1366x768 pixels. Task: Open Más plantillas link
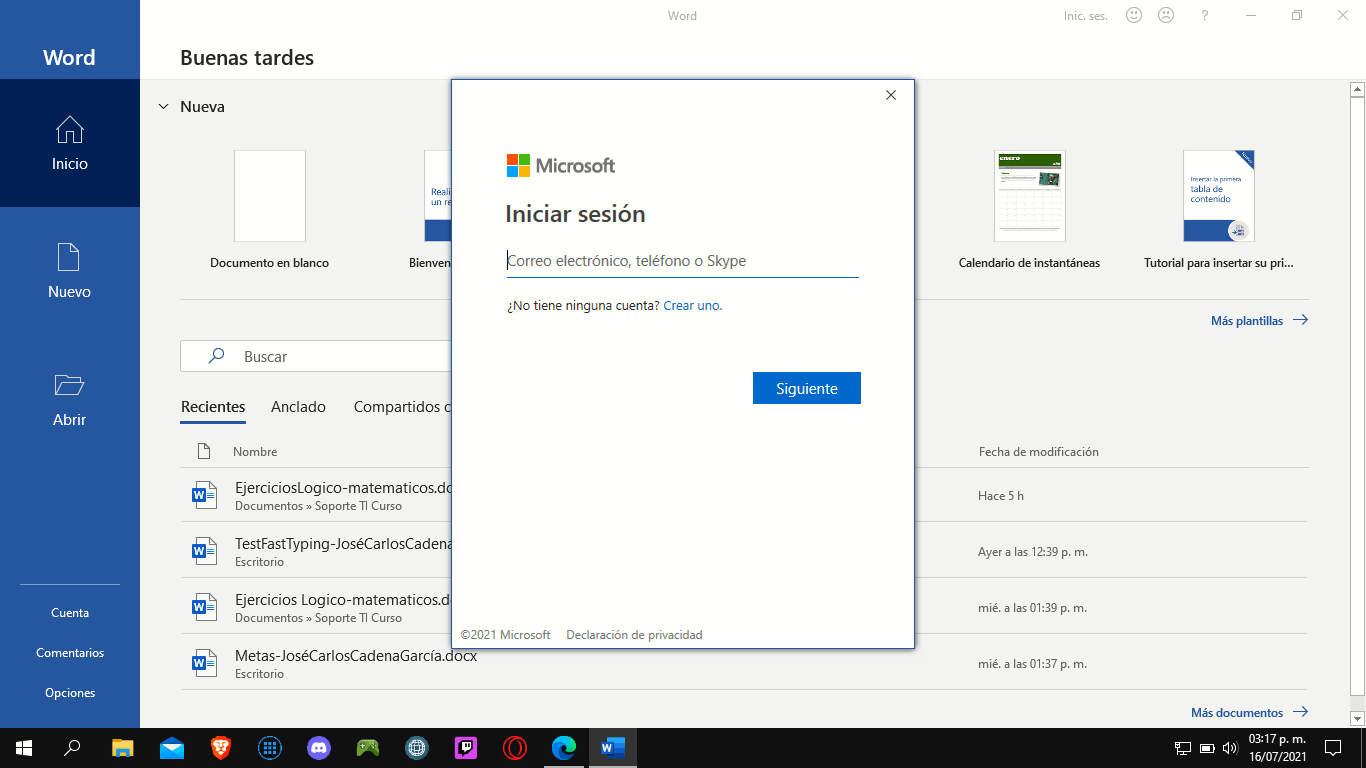(x=1259, y=321)
